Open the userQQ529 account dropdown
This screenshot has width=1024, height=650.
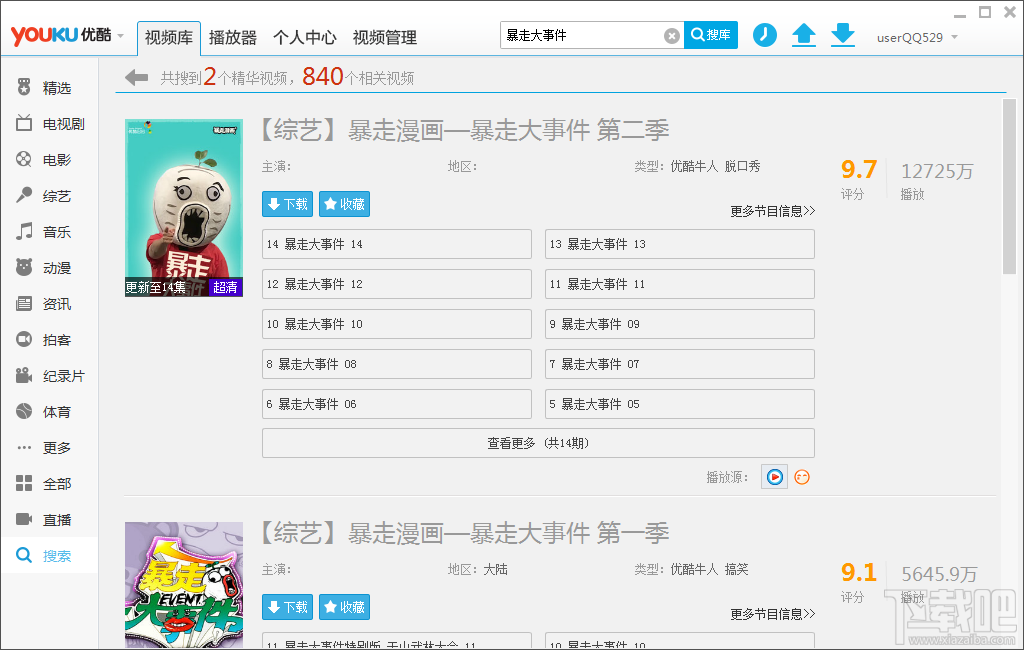pyautogui.click(x=954, y=37)
